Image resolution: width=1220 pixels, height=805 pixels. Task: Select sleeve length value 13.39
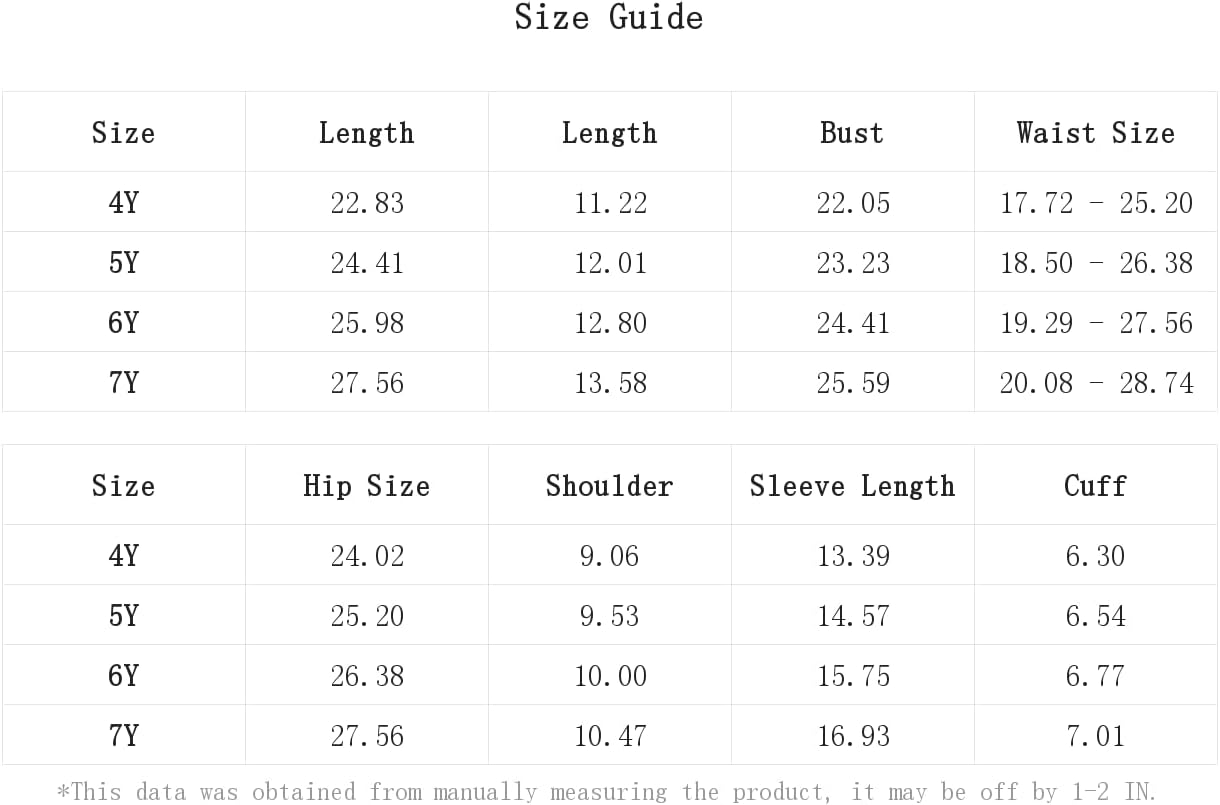coord(853,556)
